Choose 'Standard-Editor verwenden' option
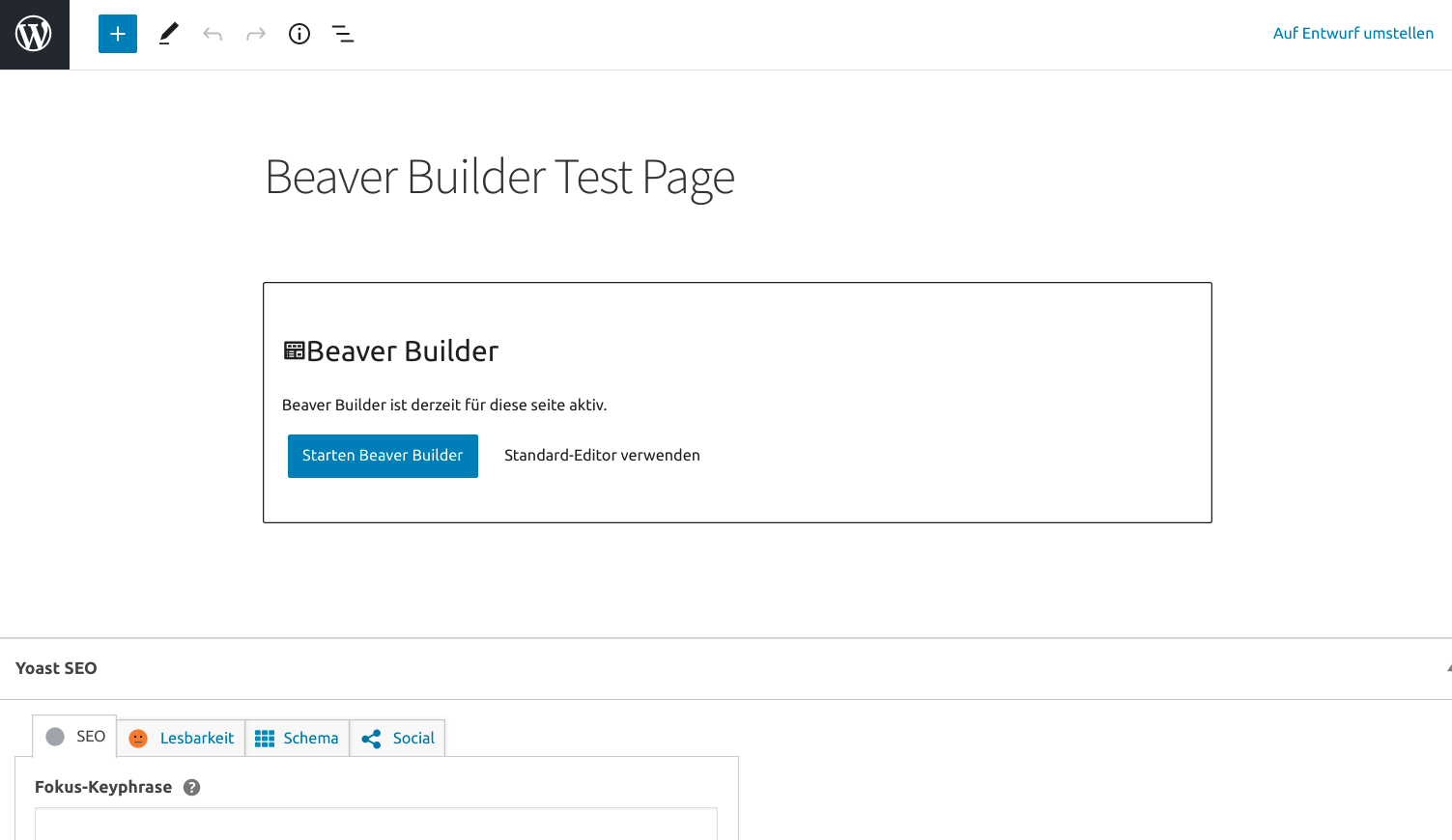 (x=602, y=456)
